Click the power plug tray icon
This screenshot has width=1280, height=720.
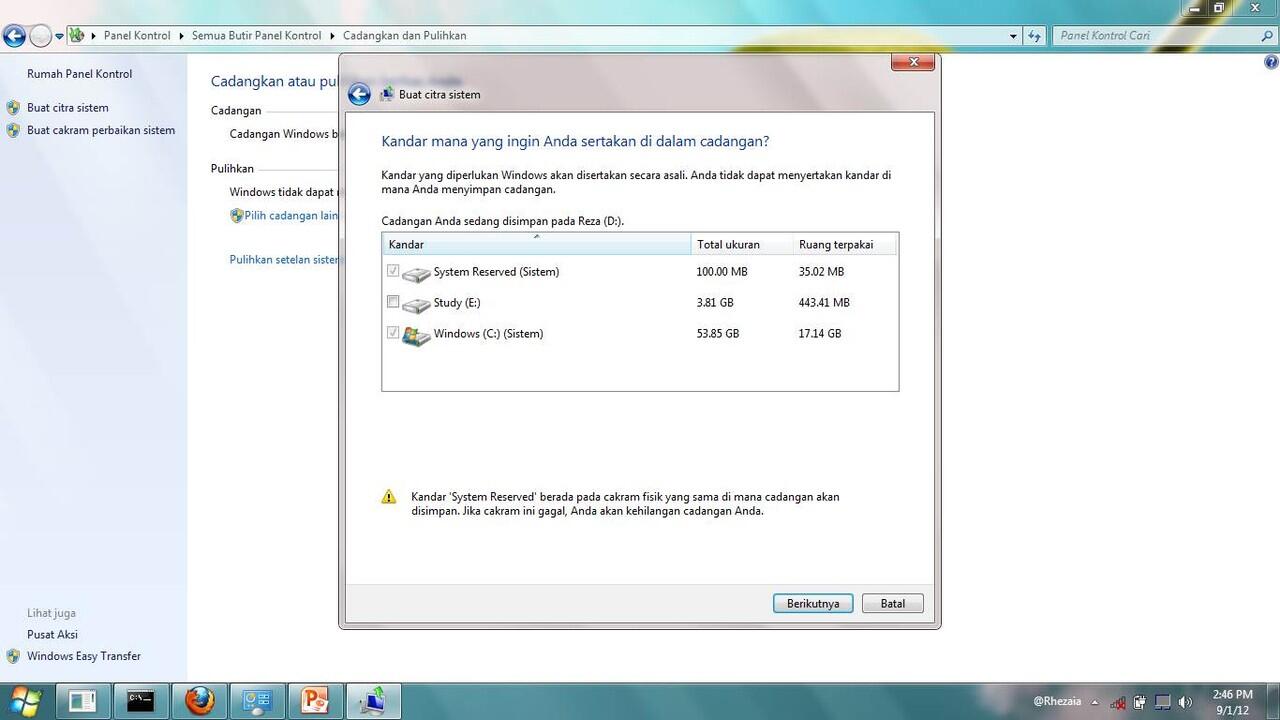tap(1141, 702)
